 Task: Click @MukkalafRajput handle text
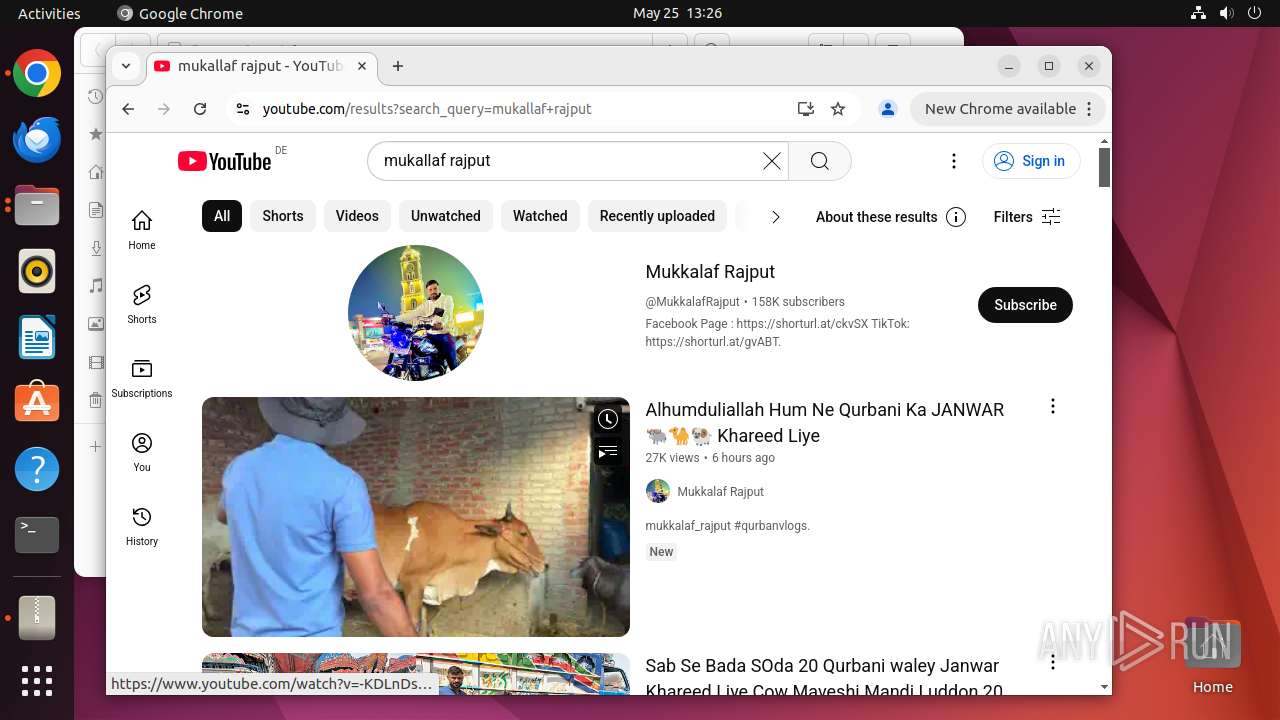(x=693, y=302)
